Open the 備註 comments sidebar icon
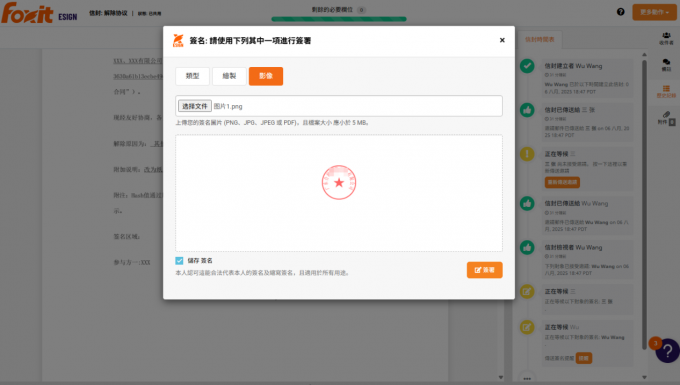The height and width of the screenshot is (385, 680). [x=666, y=65]
